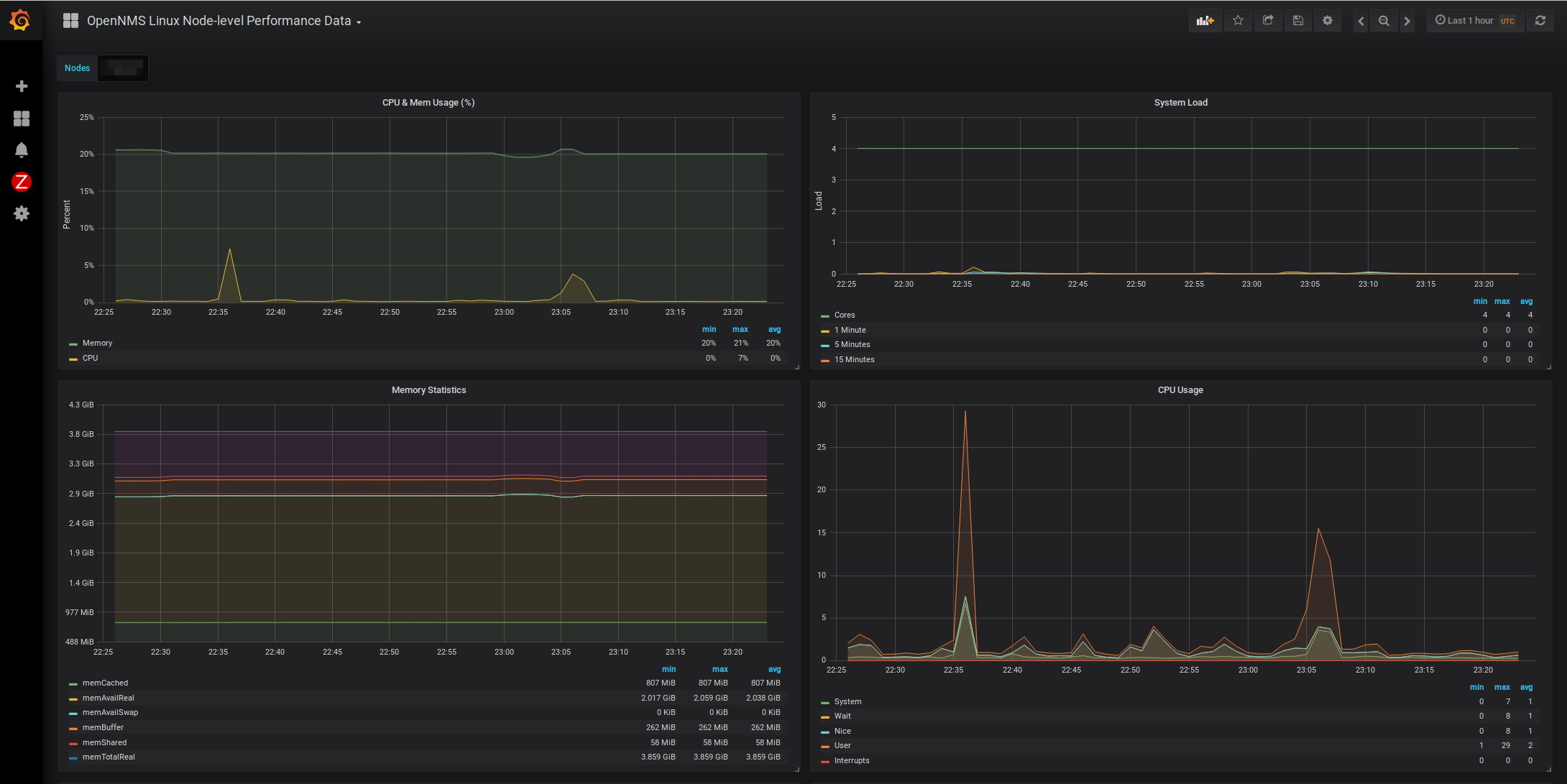Image resolution: width=1567 pixels, height=784 pixels.
Task: Click the User series color swatch
Action: point(825,746)
